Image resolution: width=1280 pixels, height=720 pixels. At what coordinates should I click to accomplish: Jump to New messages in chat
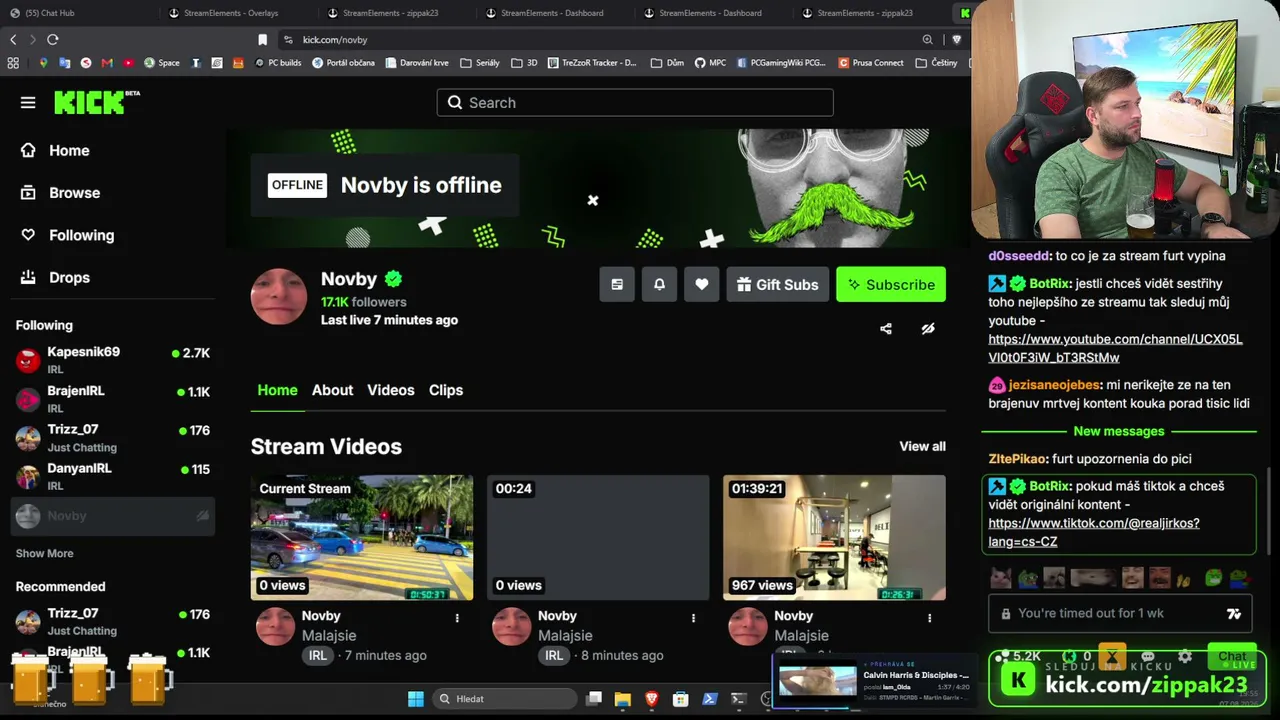coord(1119,431)
